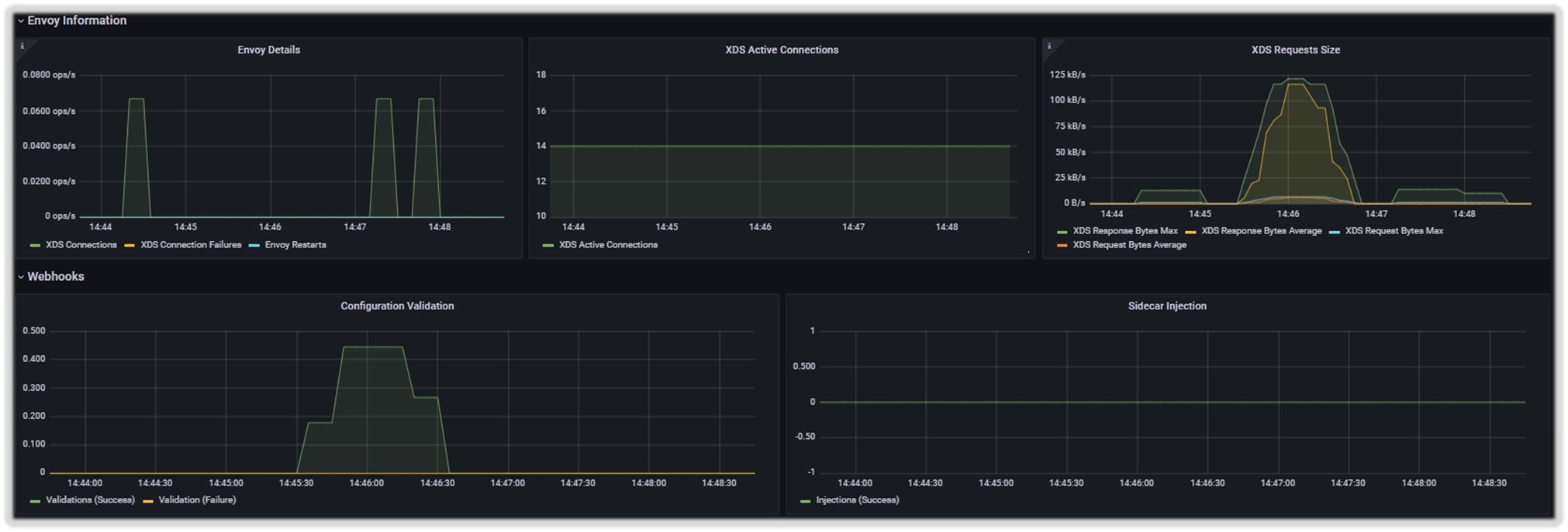Toggle the XDS Response Bytes Average legend series

pyautogui.click(x=1261, y=231)
